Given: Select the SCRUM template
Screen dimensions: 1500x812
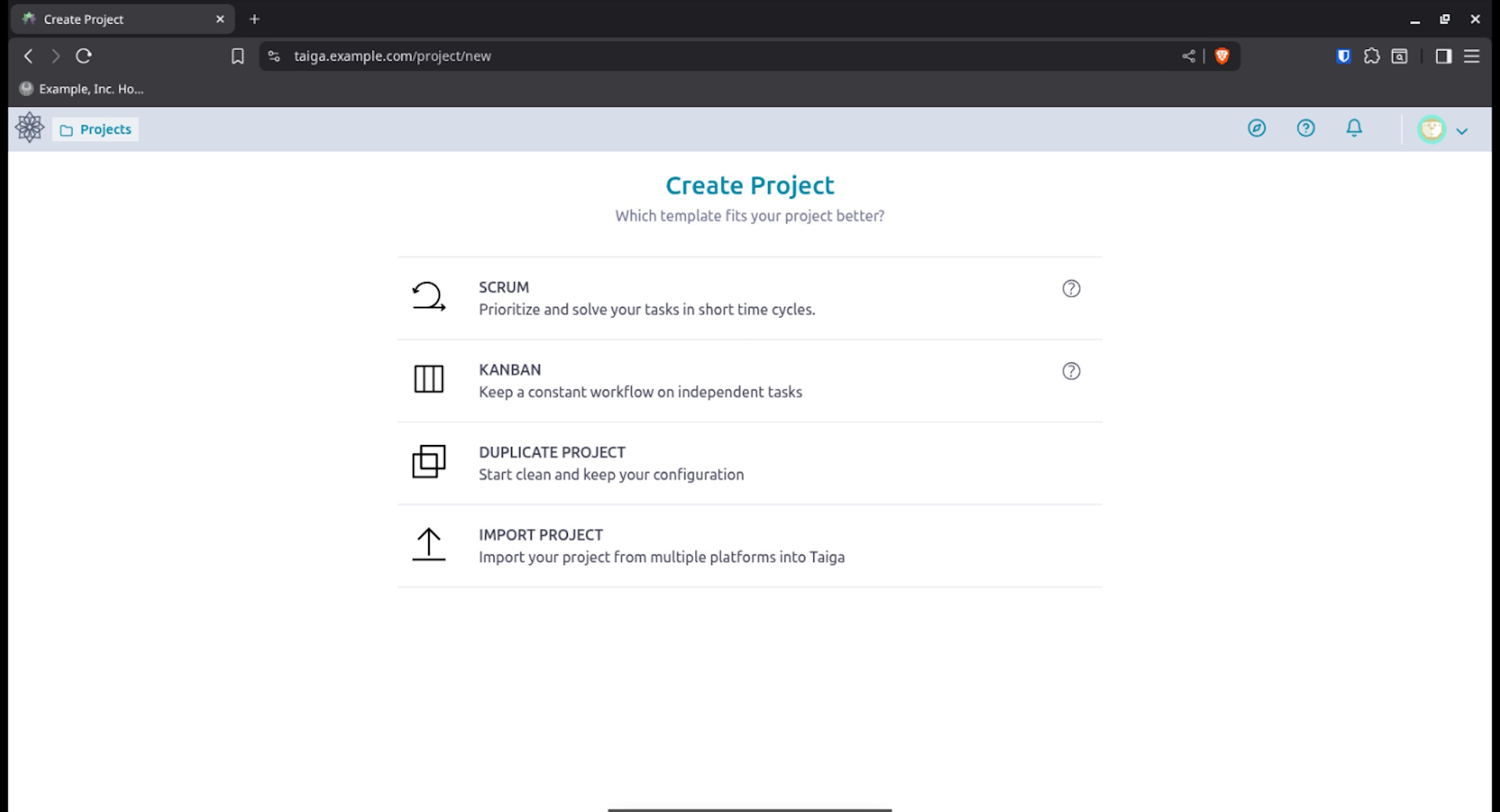Looking at the screenshot, I should click(646, 298).
